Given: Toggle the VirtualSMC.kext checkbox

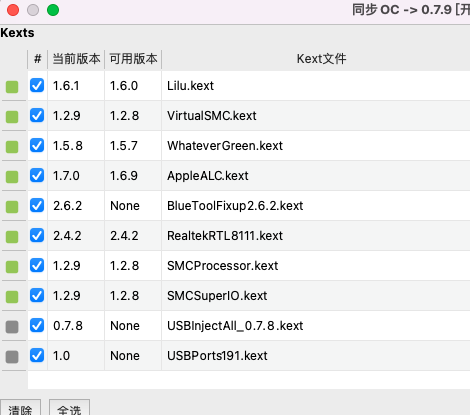Looking at the screenshot, I should point(37,115).
